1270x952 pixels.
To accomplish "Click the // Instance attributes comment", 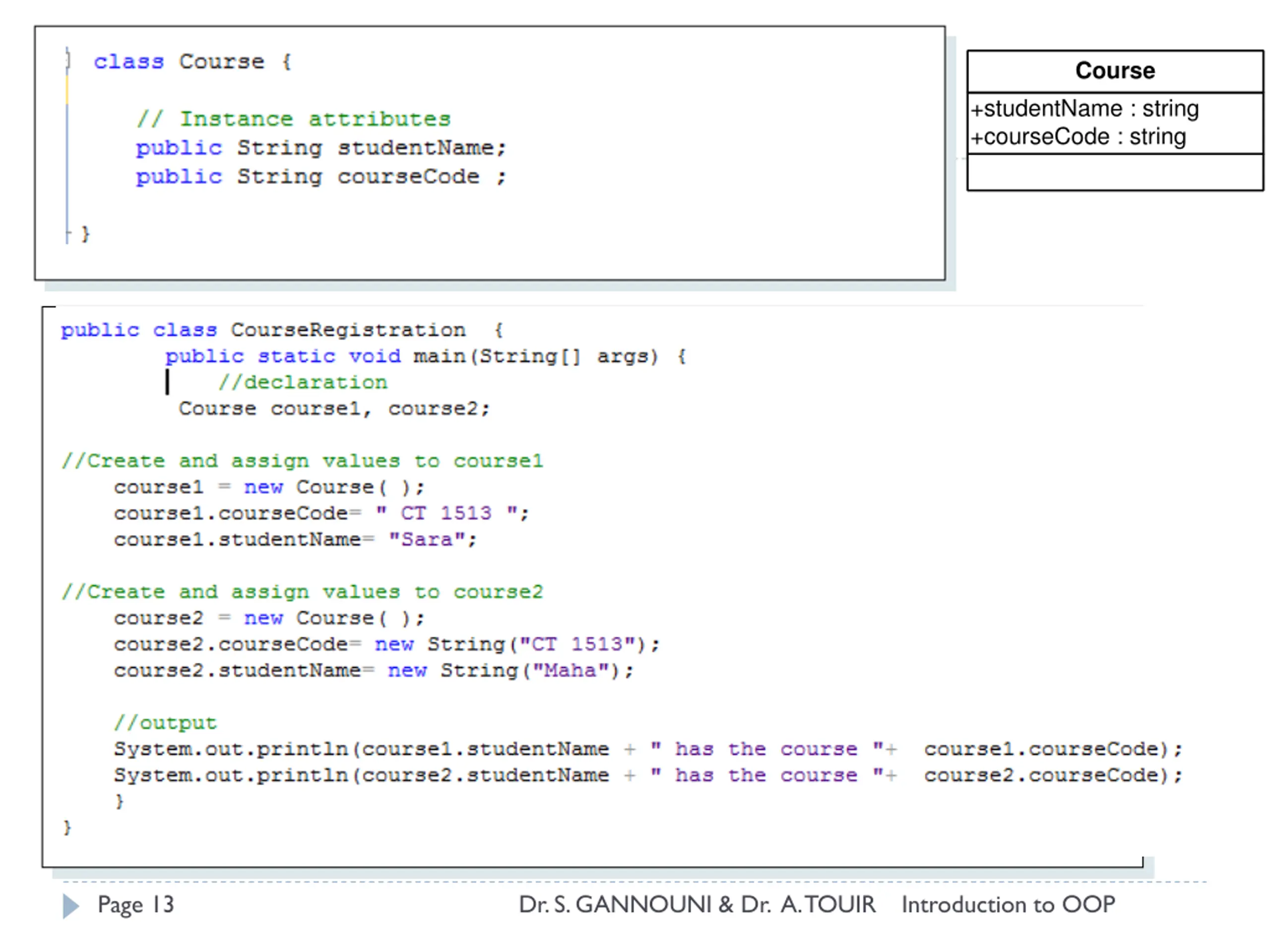I will [x=293, y=119].
